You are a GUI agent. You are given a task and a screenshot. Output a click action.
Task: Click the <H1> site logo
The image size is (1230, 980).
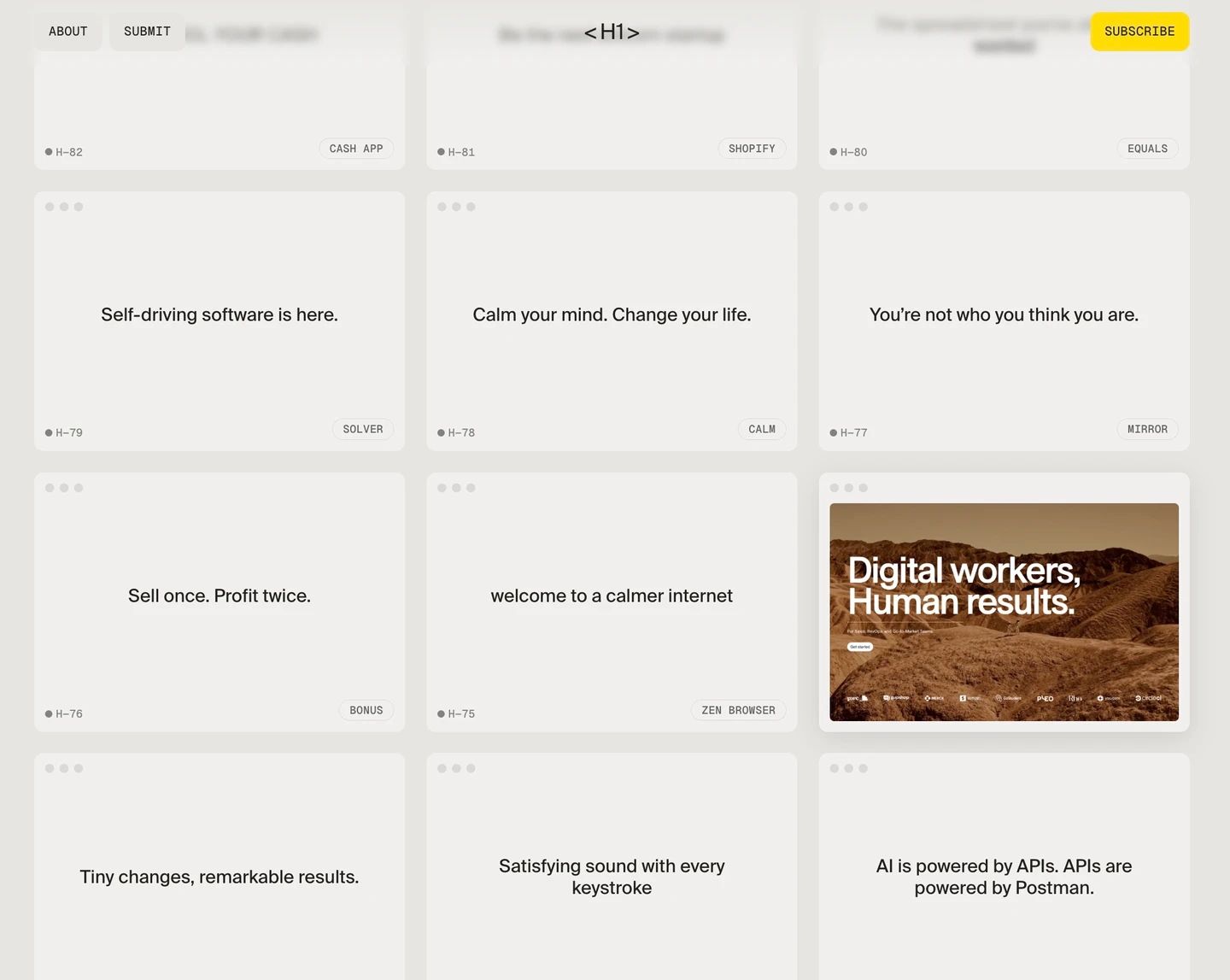(612, 32)
